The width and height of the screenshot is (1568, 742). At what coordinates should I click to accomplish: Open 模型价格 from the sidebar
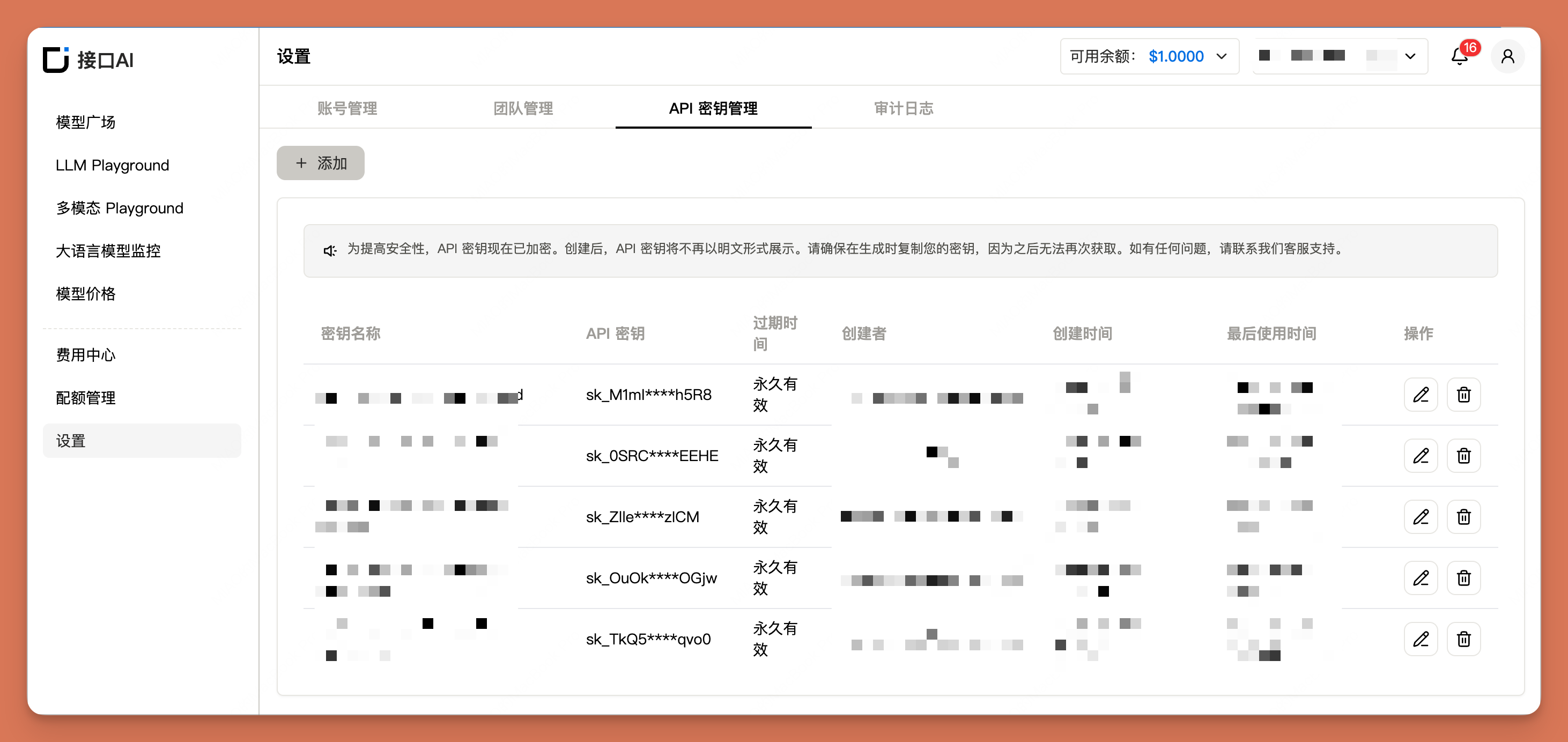(85, 293)
